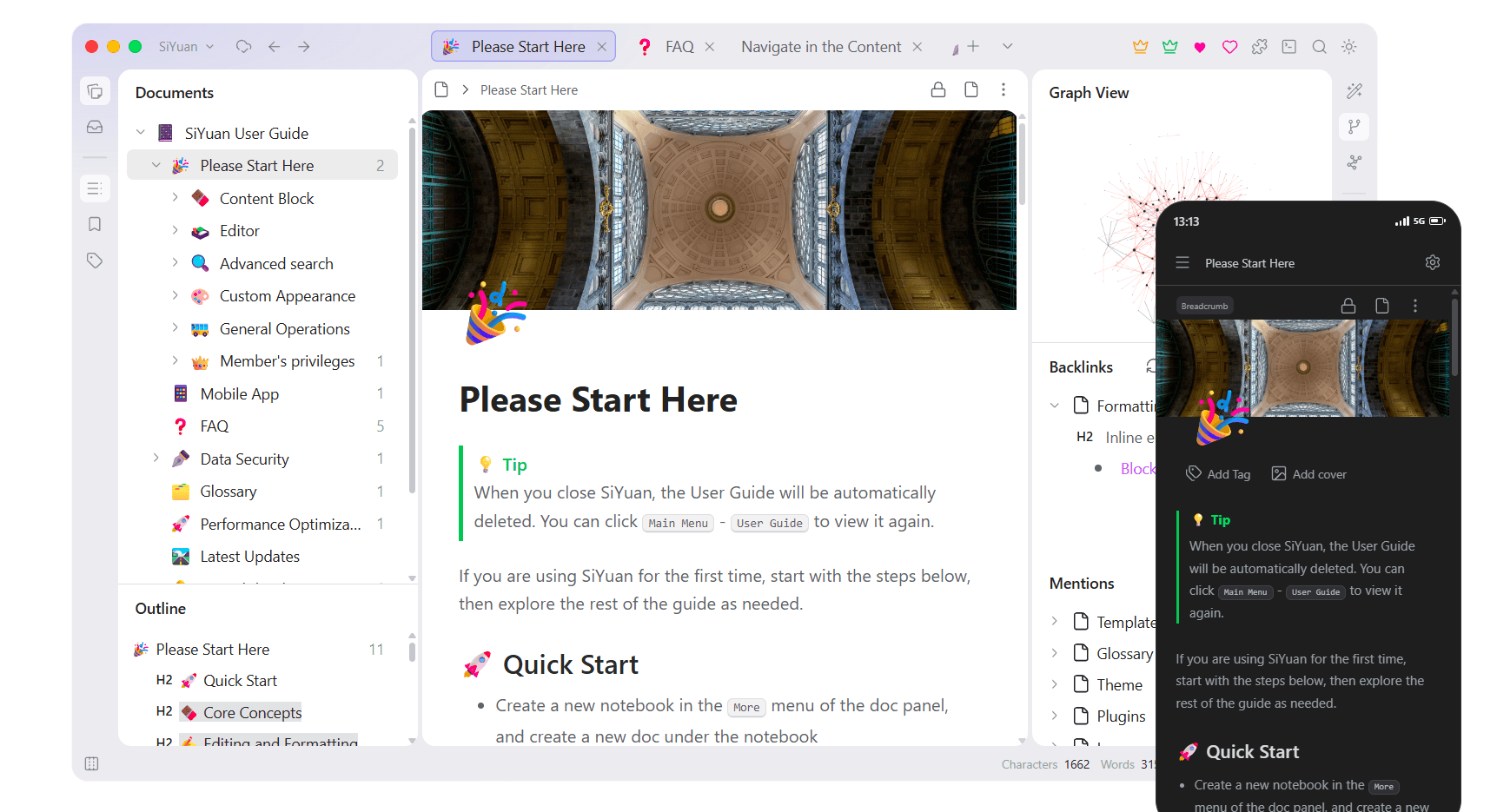
Task: Open Glossary in the document tree
Action: point(229,492)
